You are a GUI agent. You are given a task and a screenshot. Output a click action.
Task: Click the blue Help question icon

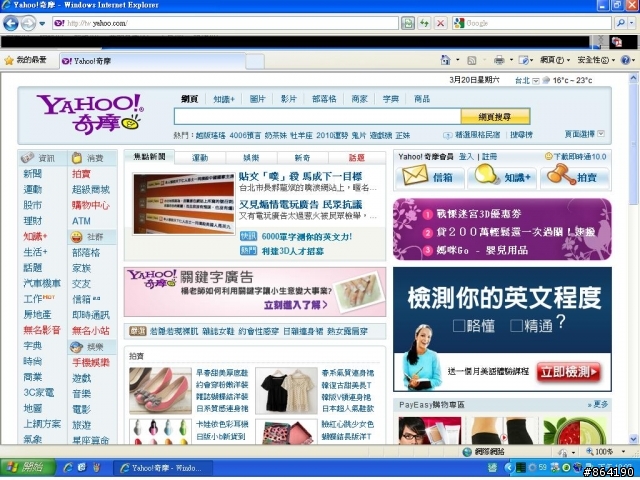(x=625, y=60)
